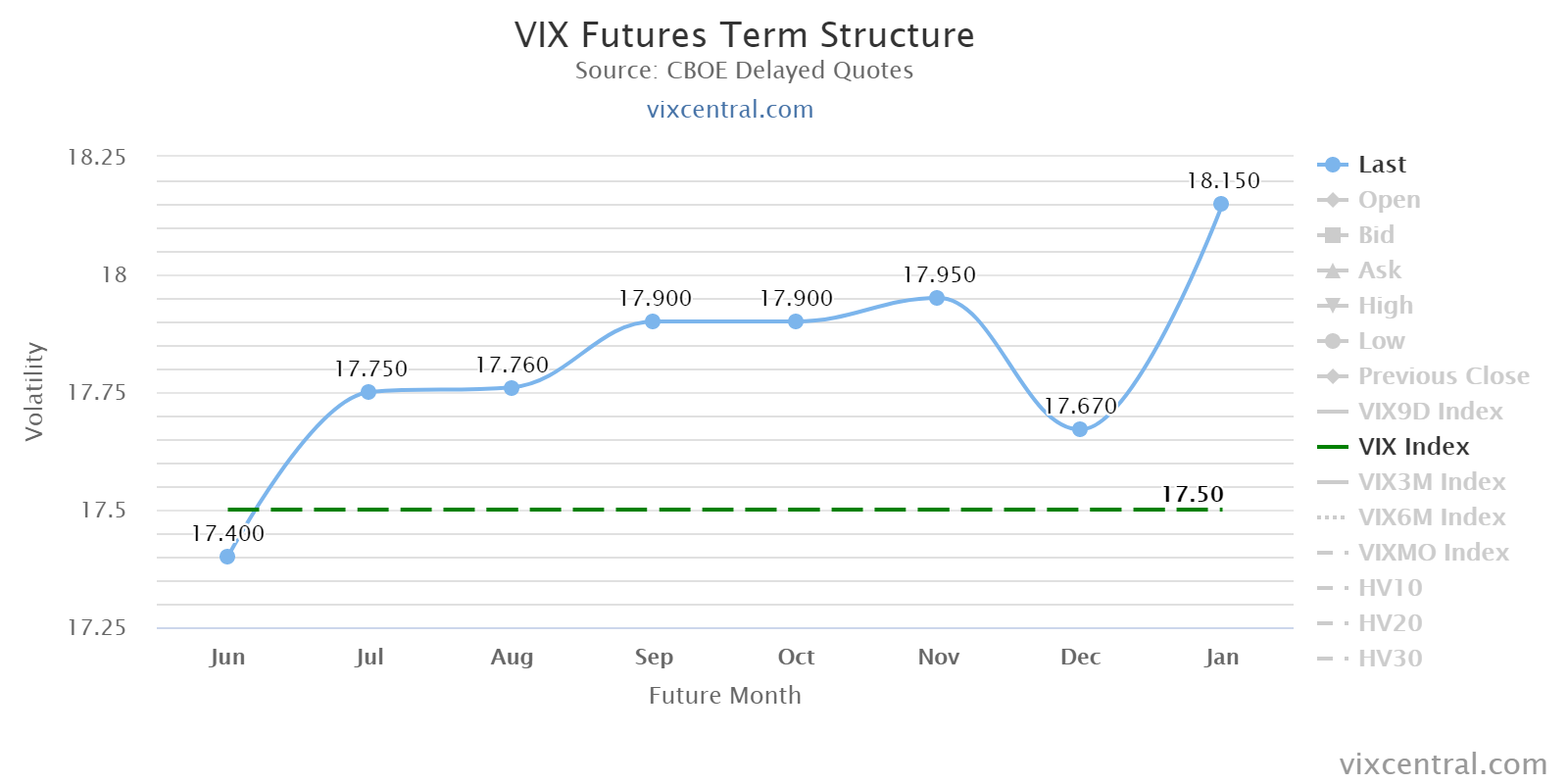
Task: Click the Previous Close legend diamond icon
Action: (1332, 376)
